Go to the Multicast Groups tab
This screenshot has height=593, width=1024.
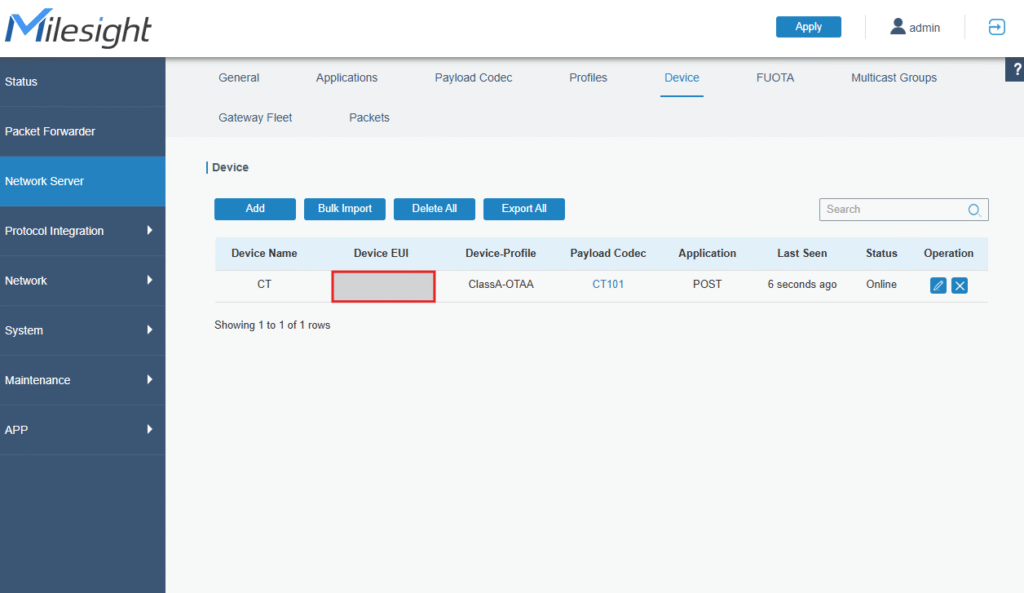click(x=893, y=78)
